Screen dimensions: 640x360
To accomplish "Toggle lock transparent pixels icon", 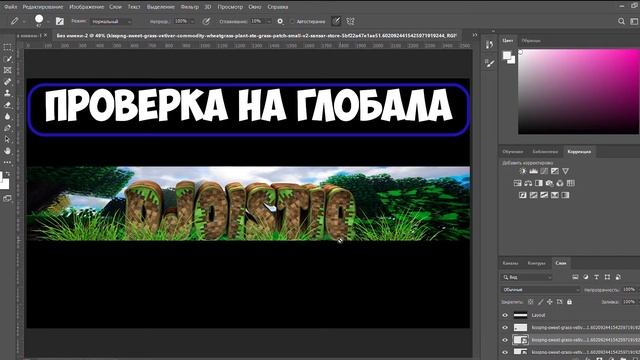I will point(531,302).
